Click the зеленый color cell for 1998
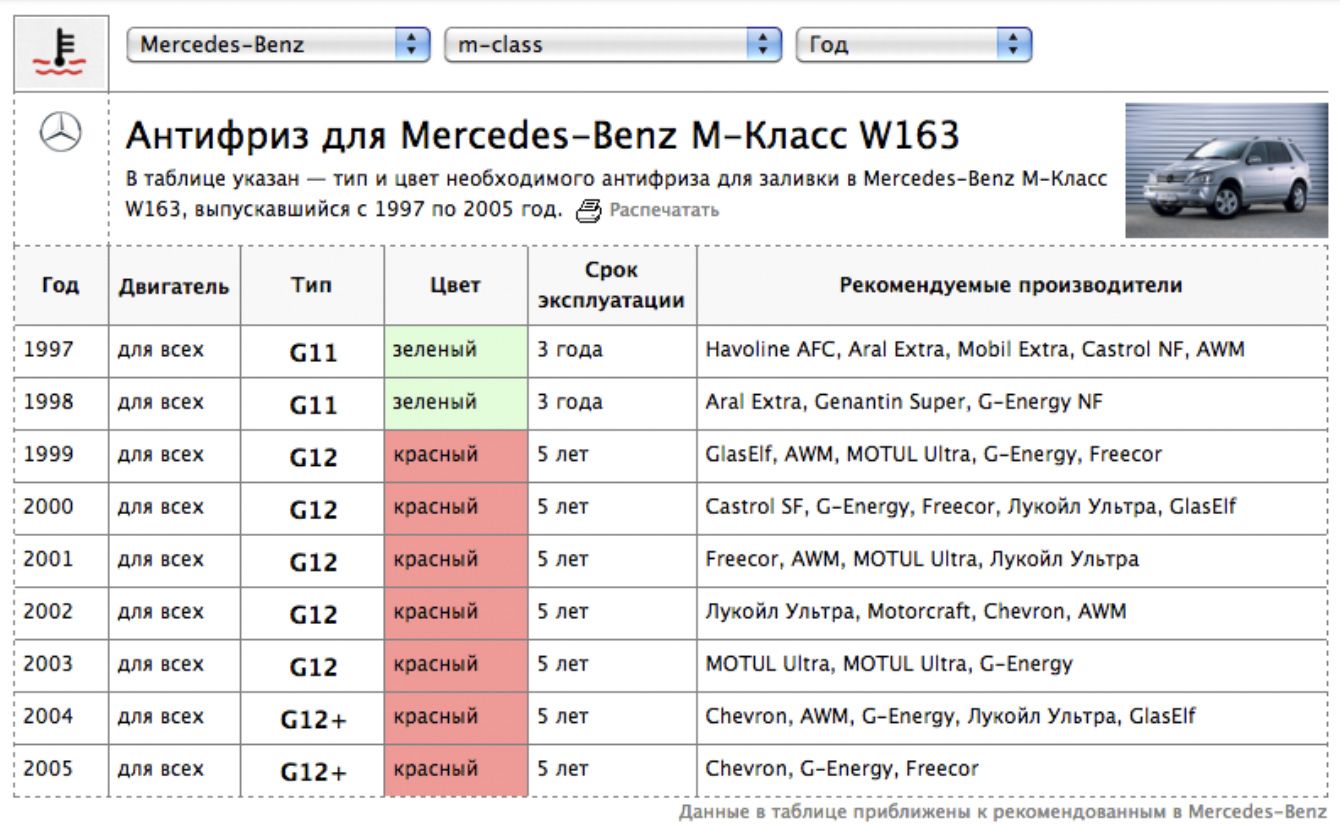Viewport: 1340px width, 830px height. coord(456,403)
